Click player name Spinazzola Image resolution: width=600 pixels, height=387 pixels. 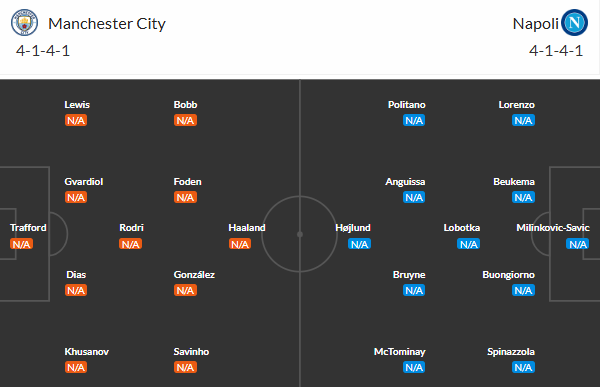pyautogui.click(x=511, y=351)
